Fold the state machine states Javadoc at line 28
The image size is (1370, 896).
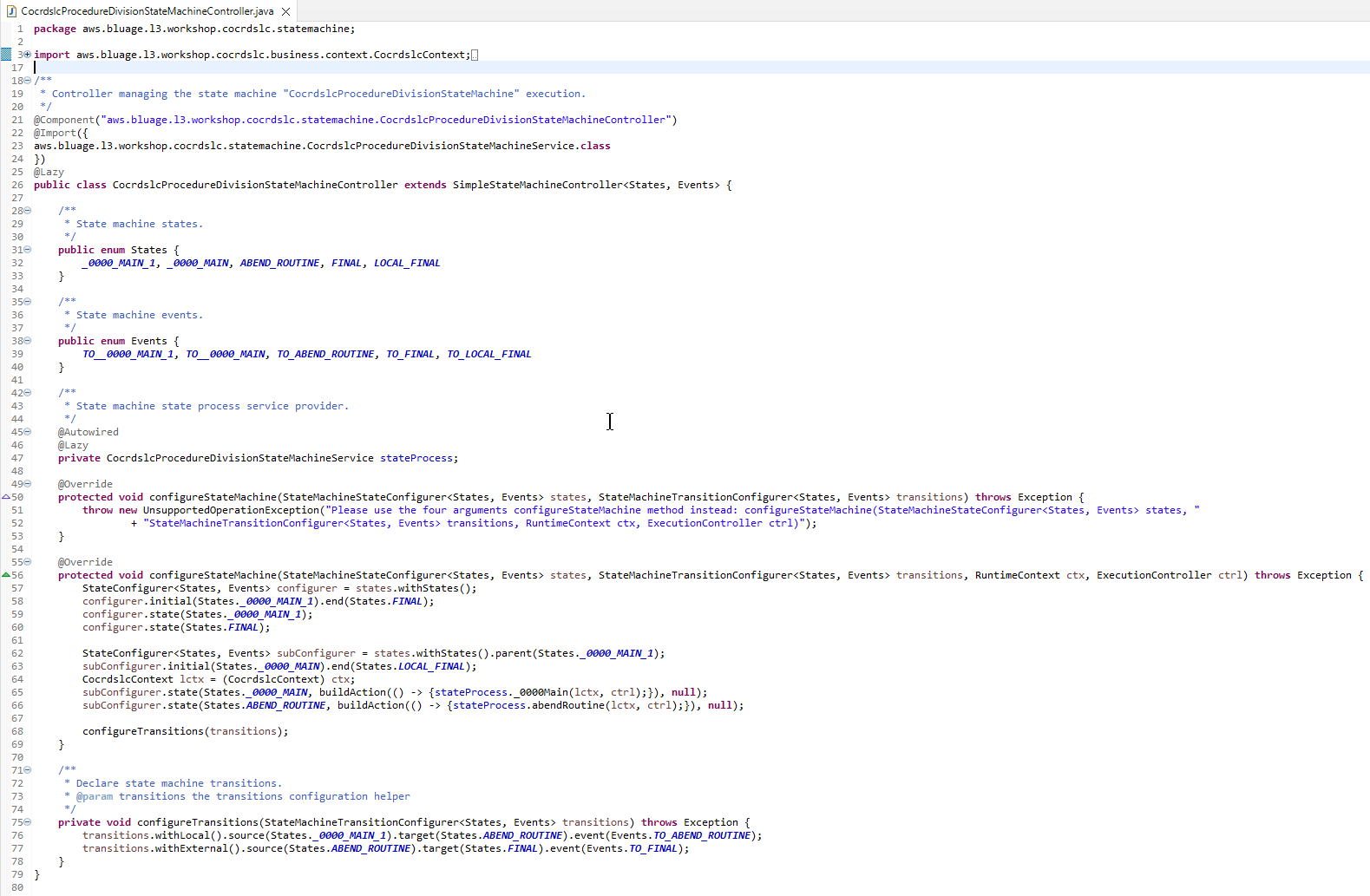[28, 211]
